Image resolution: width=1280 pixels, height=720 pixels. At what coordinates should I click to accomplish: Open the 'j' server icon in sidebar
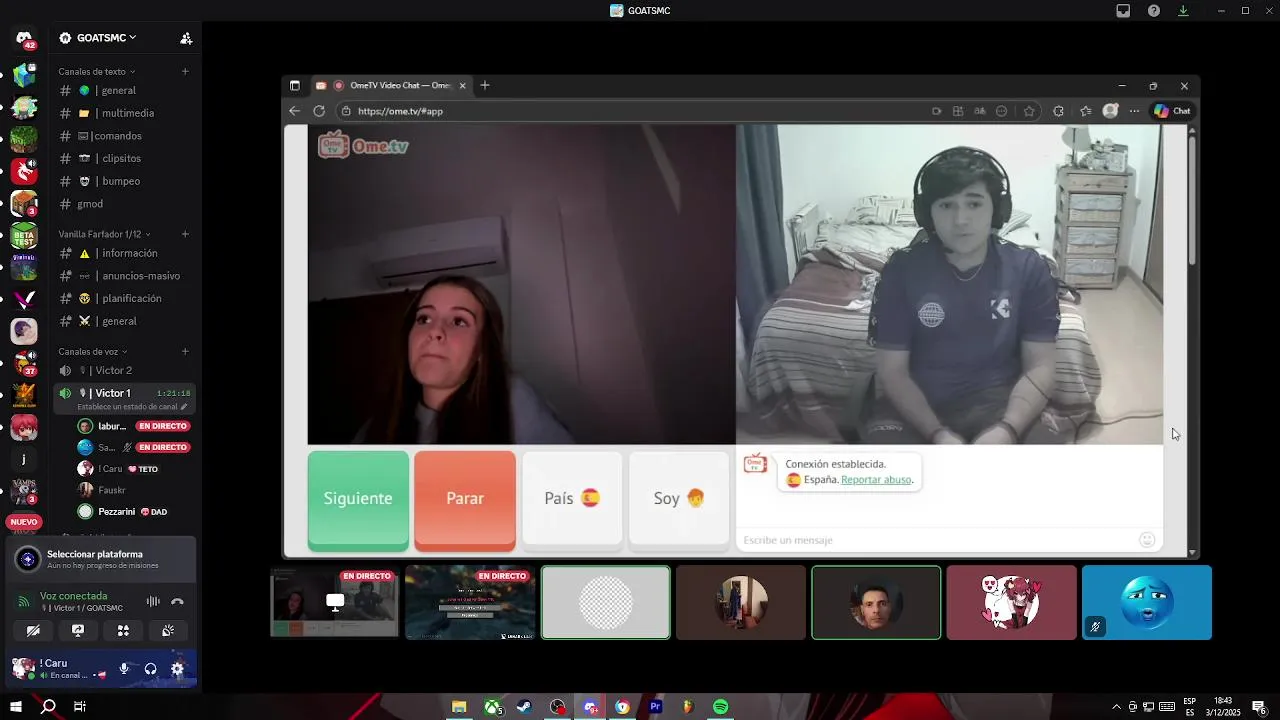(24, 459)
